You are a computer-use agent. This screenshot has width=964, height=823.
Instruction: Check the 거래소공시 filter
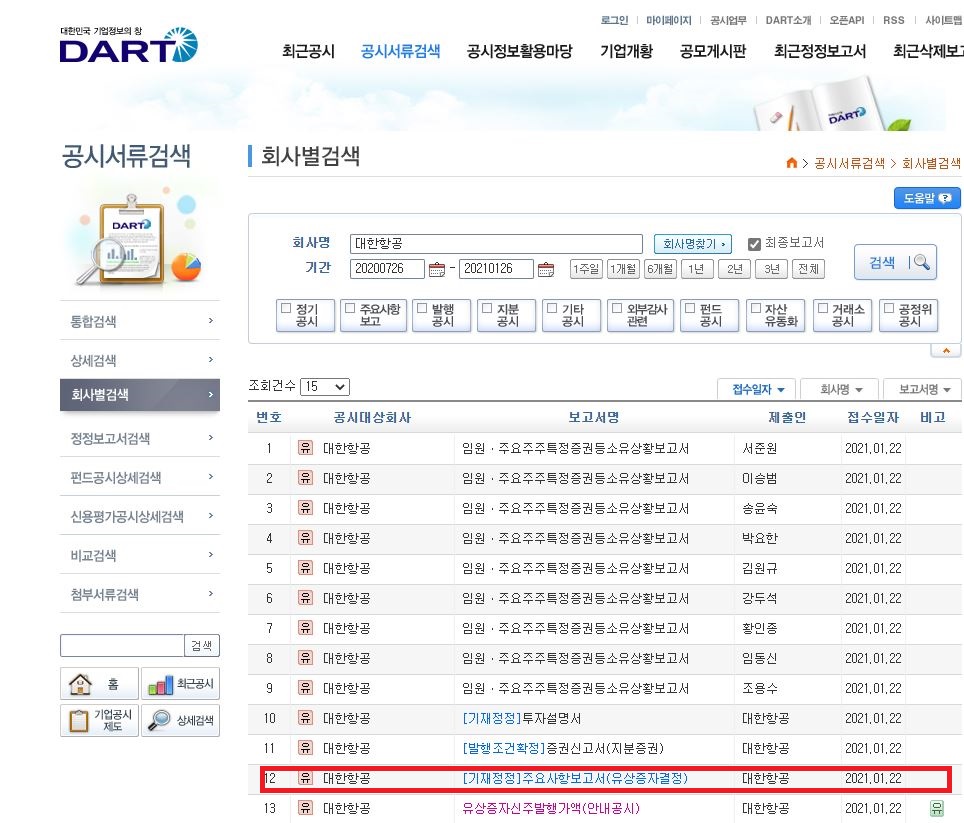(823, 308)
